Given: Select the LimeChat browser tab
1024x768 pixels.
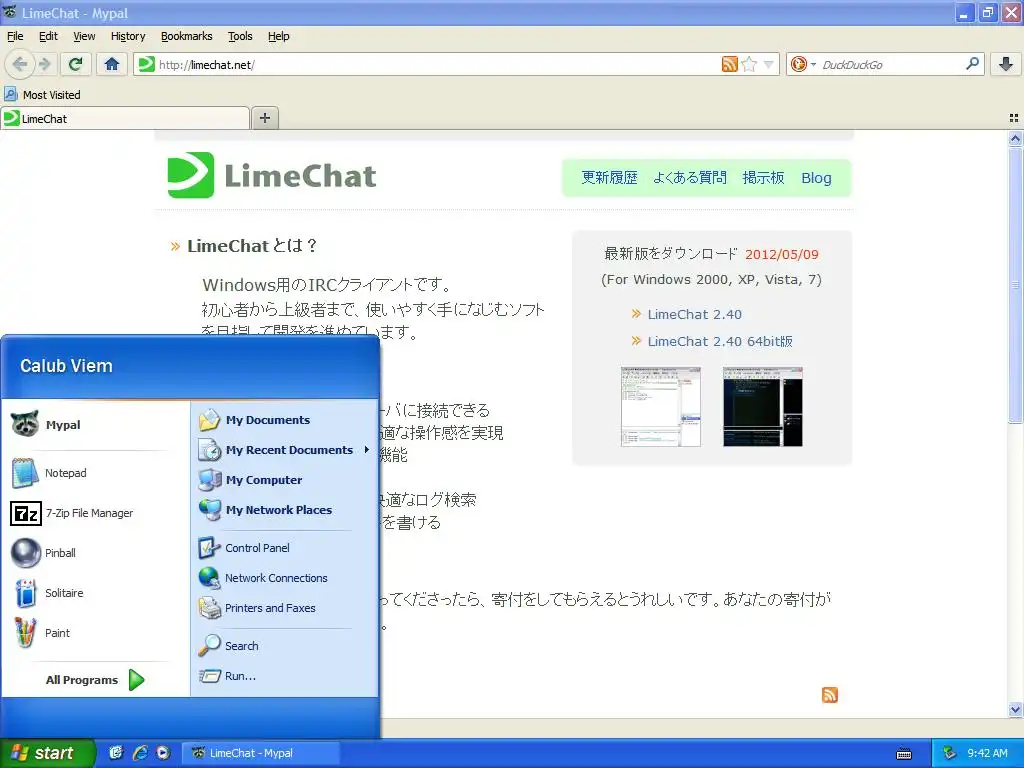Looking at the screenshot, I should click(125, 118).
